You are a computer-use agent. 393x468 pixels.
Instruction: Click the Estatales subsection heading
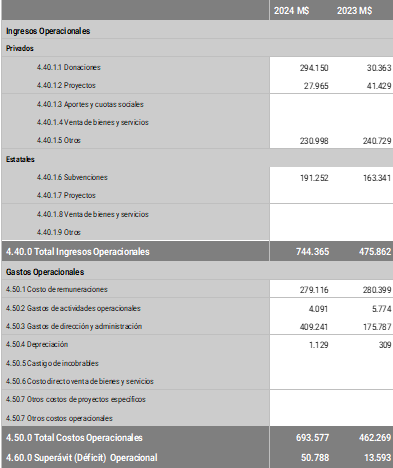pos(20,159)
